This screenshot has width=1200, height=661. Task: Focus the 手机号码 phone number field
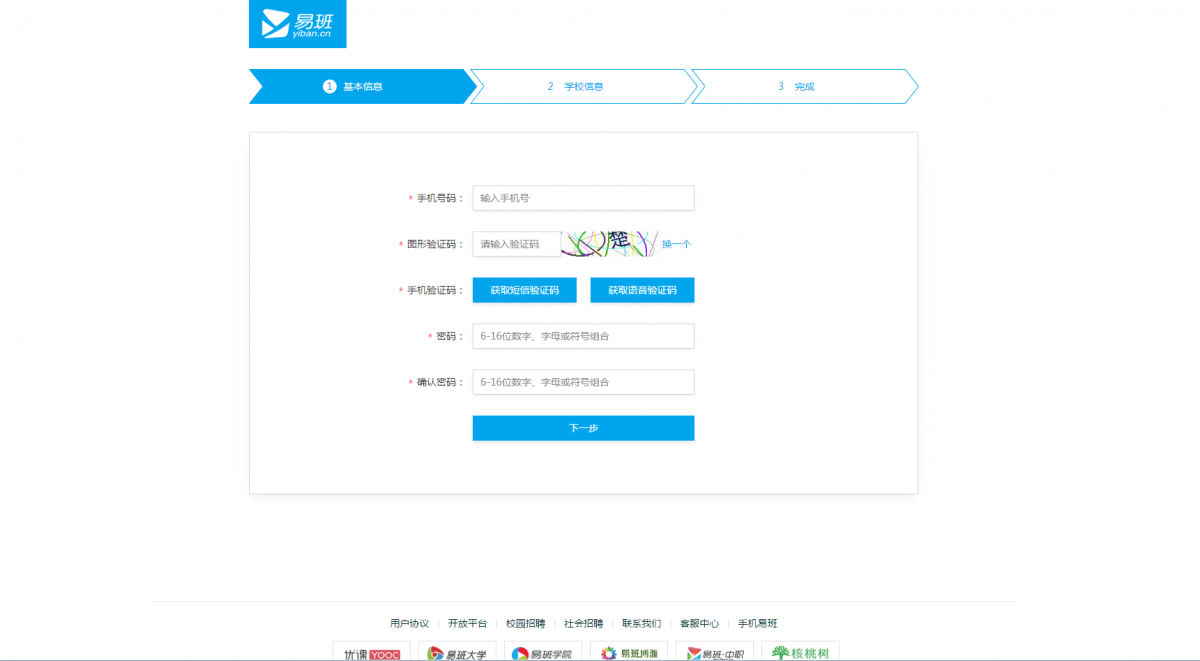point(583,198)
